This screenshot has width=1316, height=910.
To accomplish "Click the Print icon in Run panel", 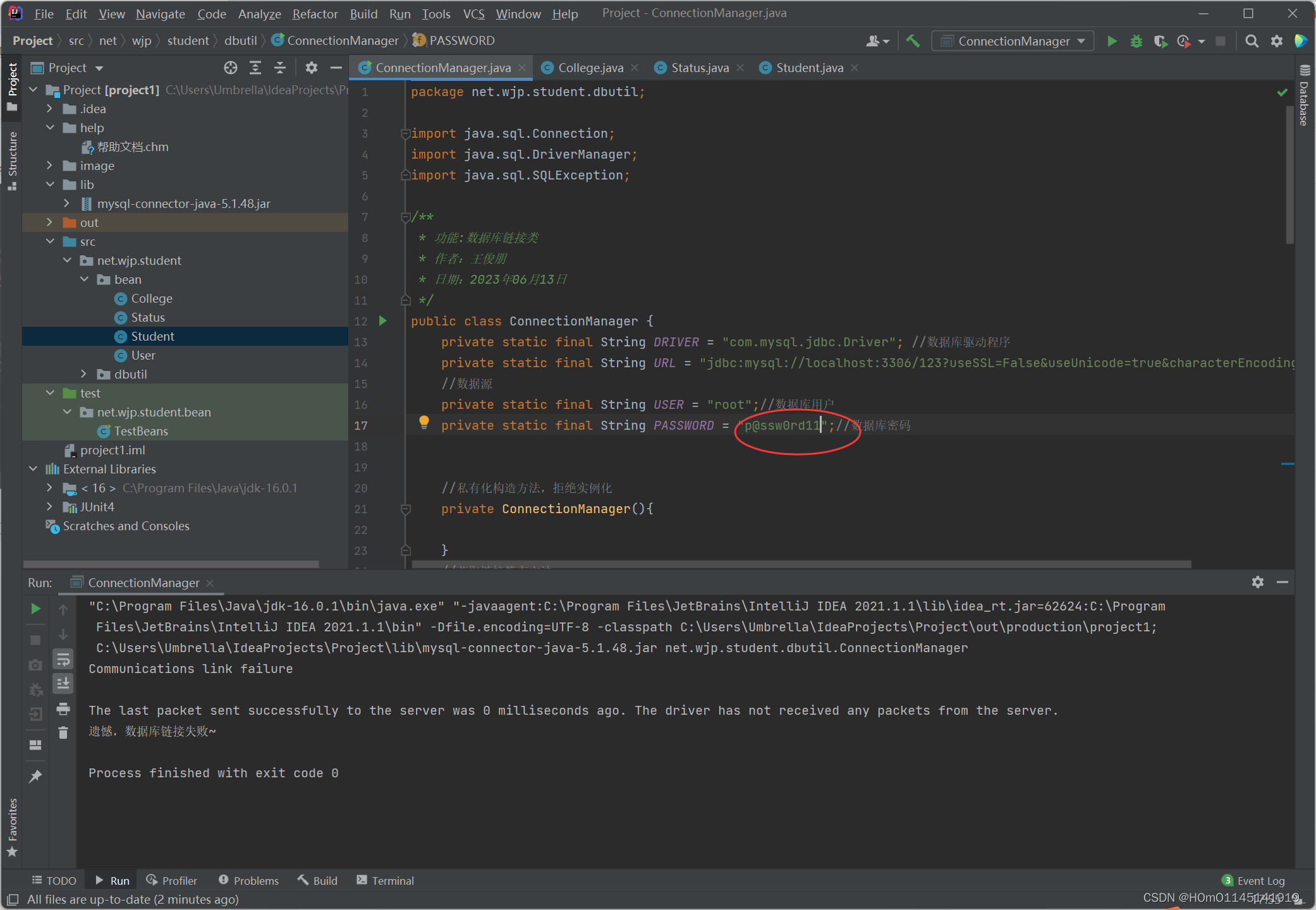I will 63,709.
